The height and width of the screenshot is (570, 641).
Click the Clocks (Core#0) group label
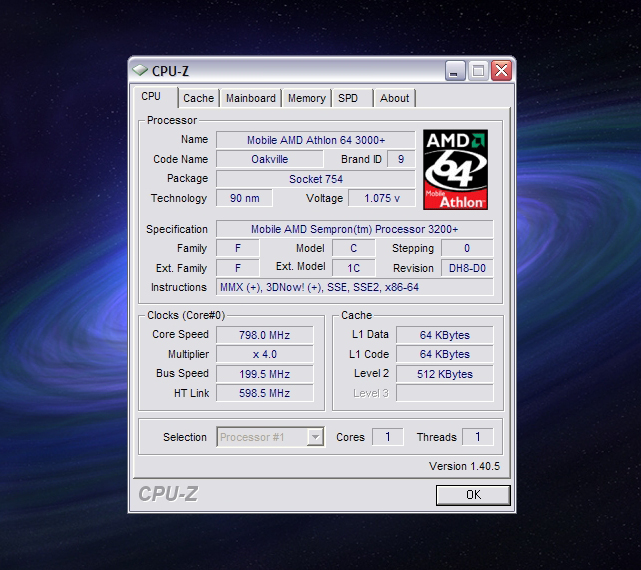186,315
